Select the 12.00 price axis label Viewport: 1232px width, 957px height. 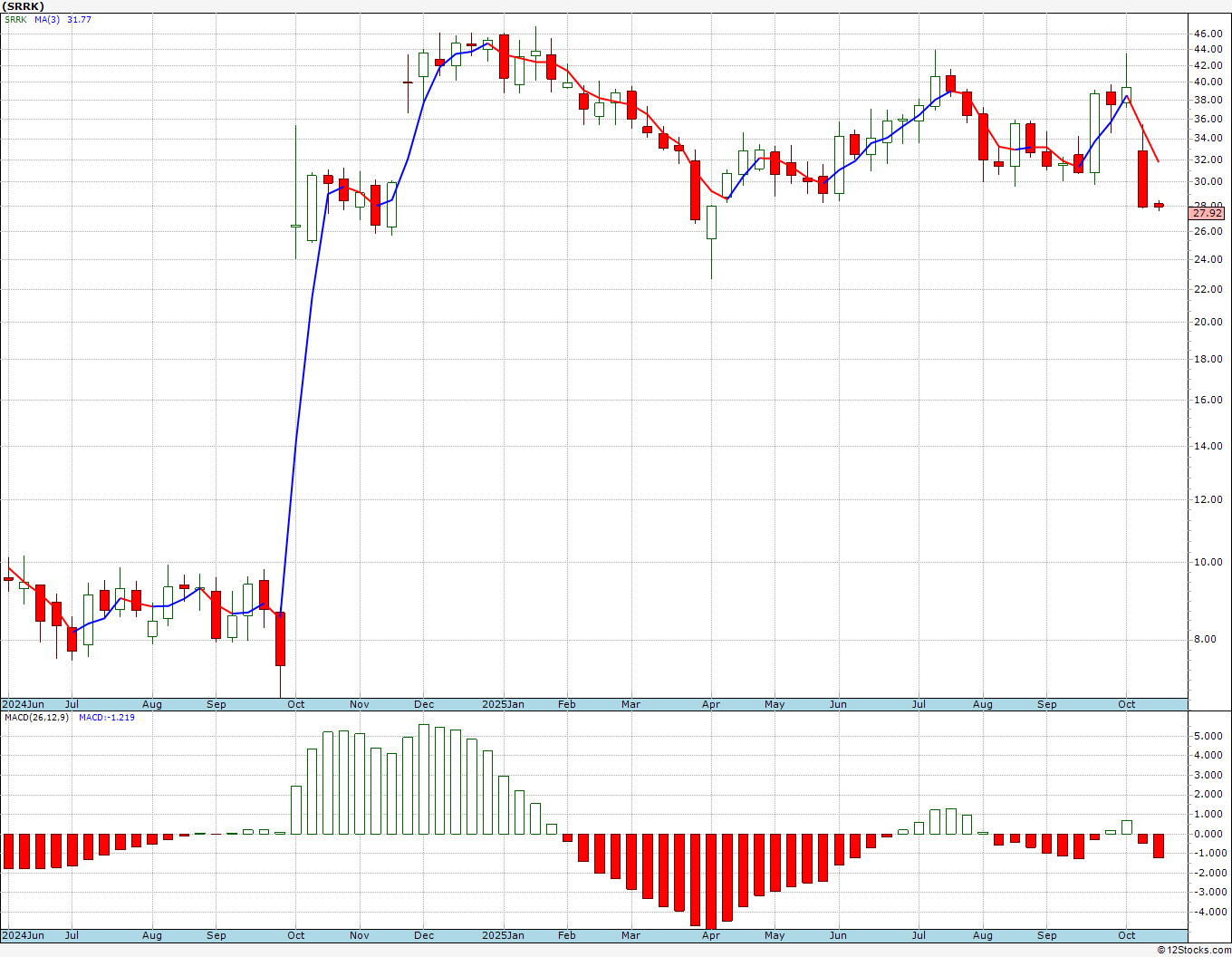tap(1208, 500)
